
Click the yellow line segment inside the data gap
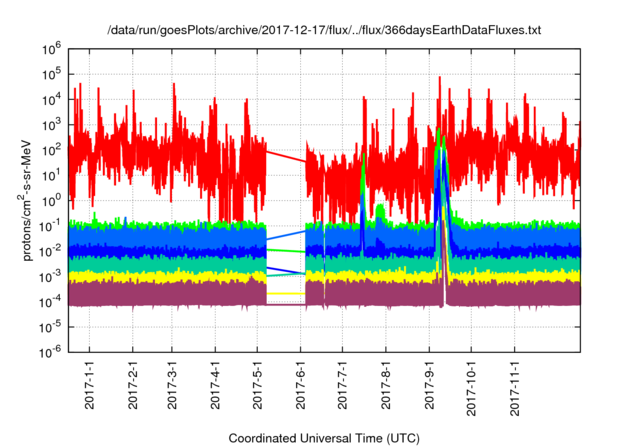click(x=286, y=293)
